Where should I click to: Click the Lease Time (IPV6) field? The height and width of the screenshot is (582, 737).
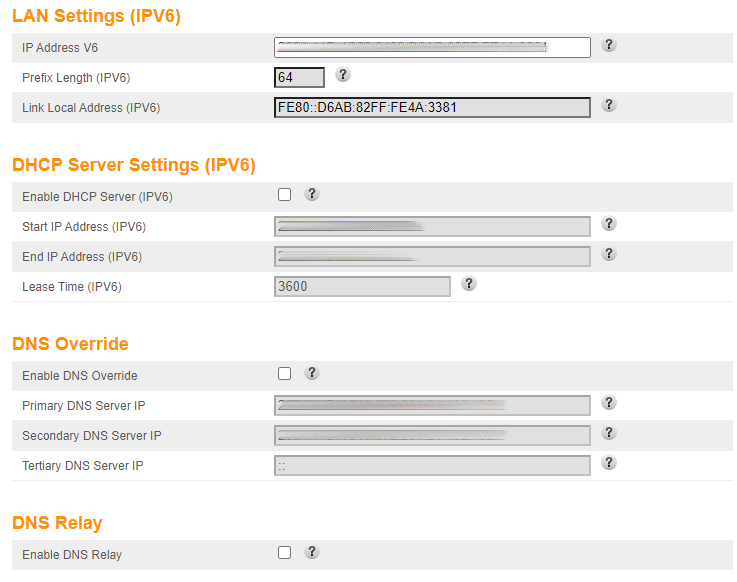(362, 287)
